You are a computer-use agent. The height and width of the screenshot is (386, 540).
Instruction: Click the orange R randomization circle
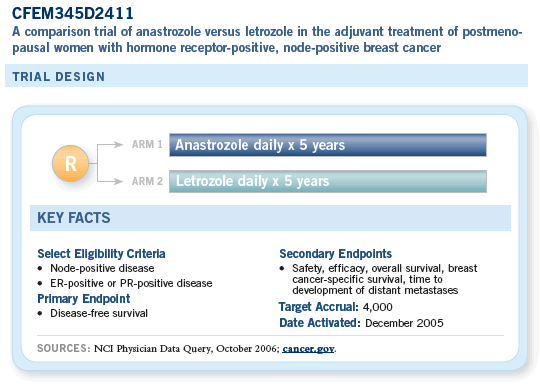point(70,163)
